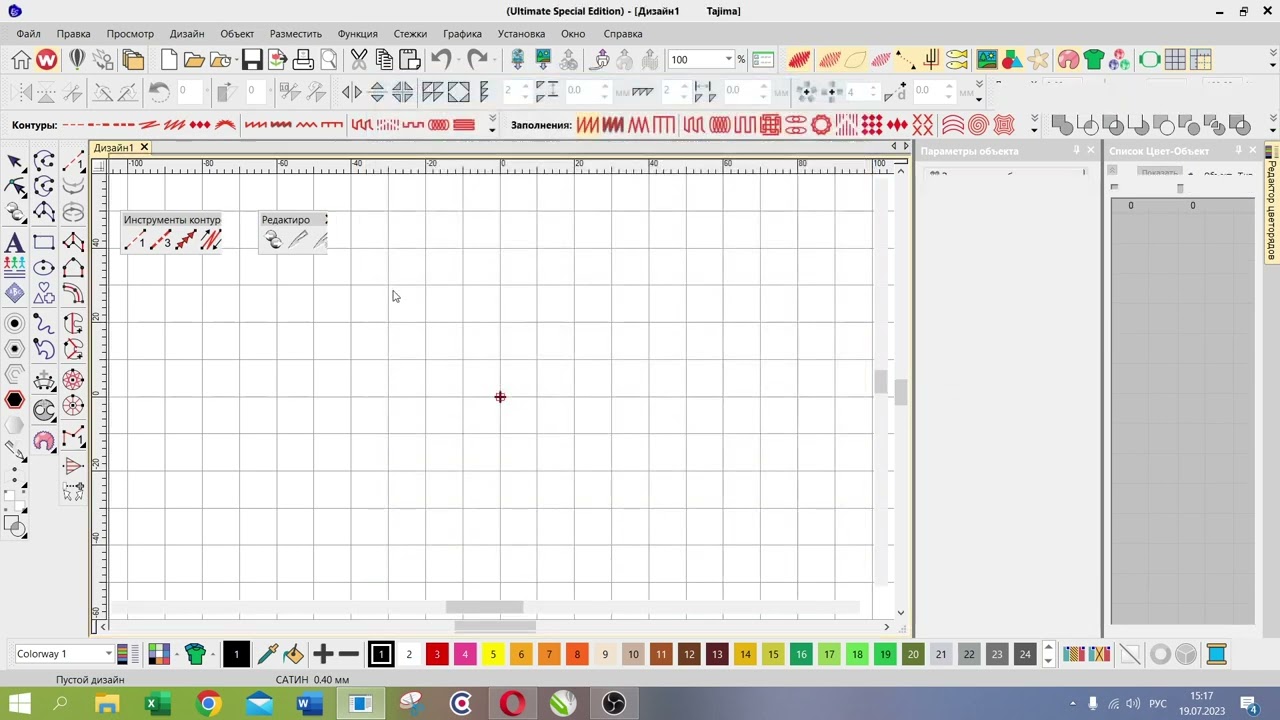Open the Стежки menu
Viewport: 1280px width, 720px height.
pyautogui.click(x=410, y=34)
